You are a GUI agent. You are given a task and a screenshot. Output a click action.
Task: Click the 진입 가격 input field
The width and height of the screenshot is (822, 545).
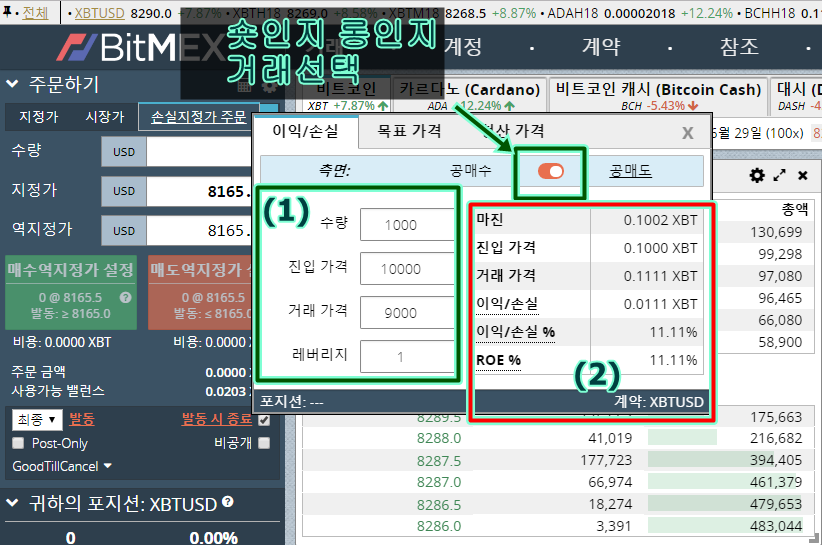401,268
